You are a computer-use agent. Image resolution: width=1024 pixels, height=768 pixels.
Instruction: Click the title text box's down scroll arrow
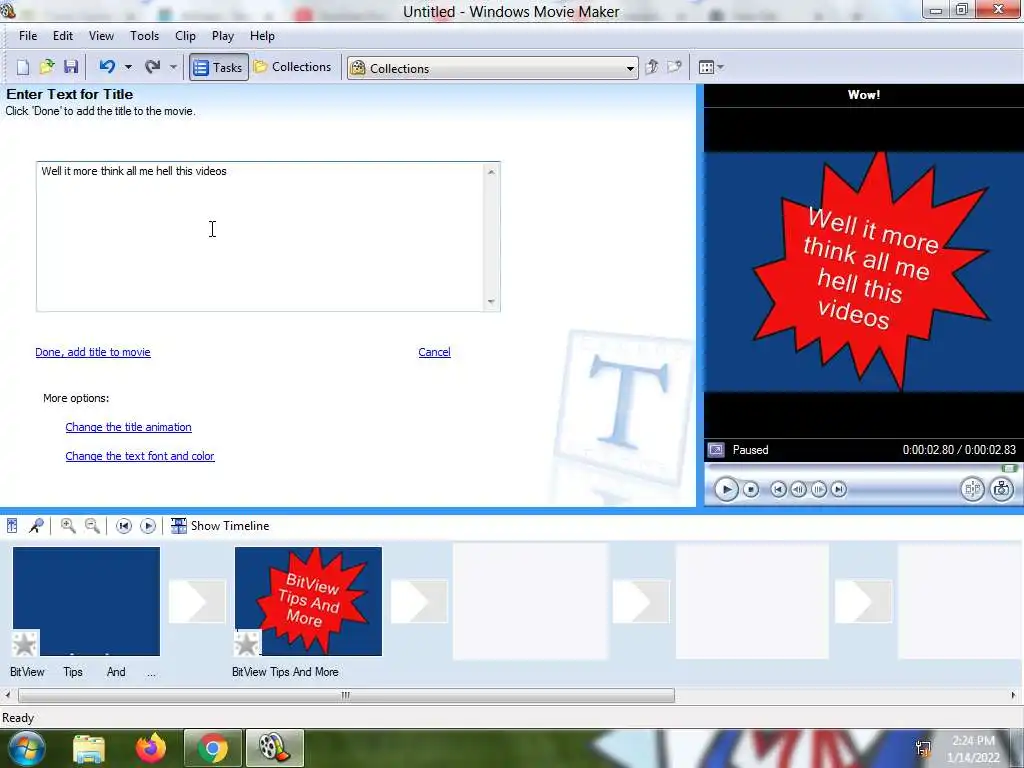(491, 302)
